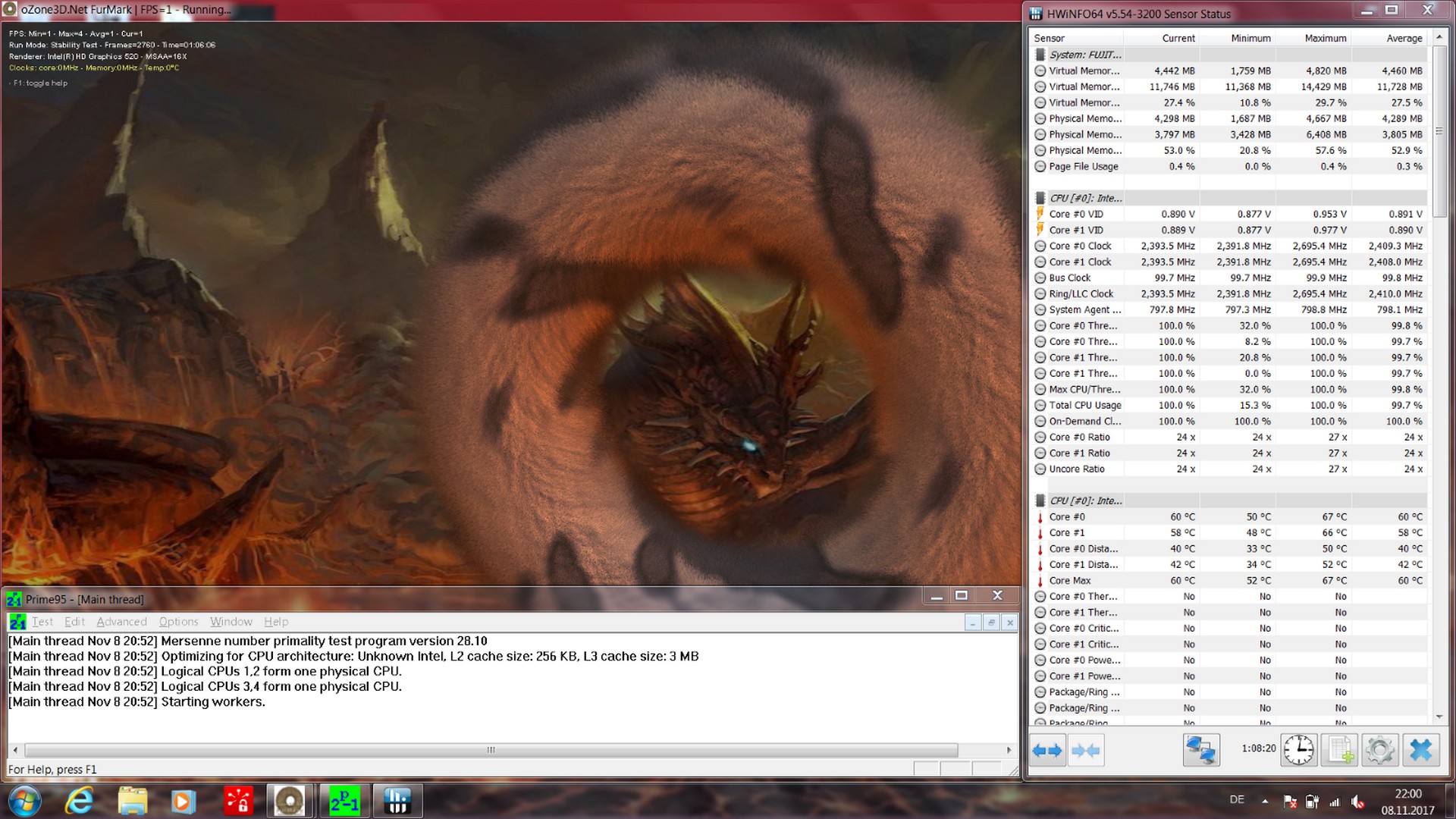Viewport: 1456px width, 819px height.
Task: Click the 22:00 clock and date in the taskbar
Action: click(x=1407, y=802)
